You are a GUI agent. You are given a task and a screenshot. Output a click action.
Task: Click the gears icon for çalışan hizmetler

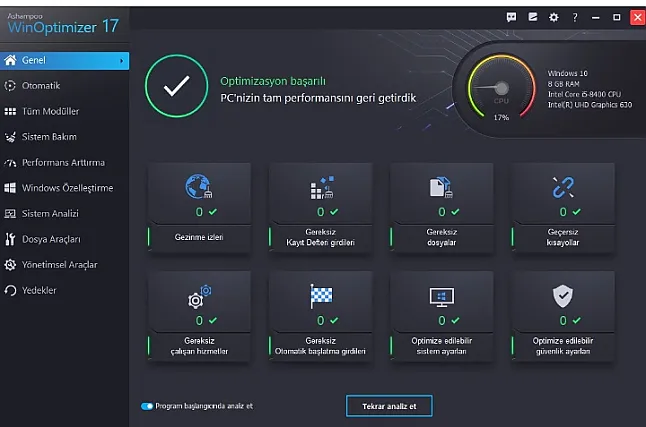click(200, 296)
